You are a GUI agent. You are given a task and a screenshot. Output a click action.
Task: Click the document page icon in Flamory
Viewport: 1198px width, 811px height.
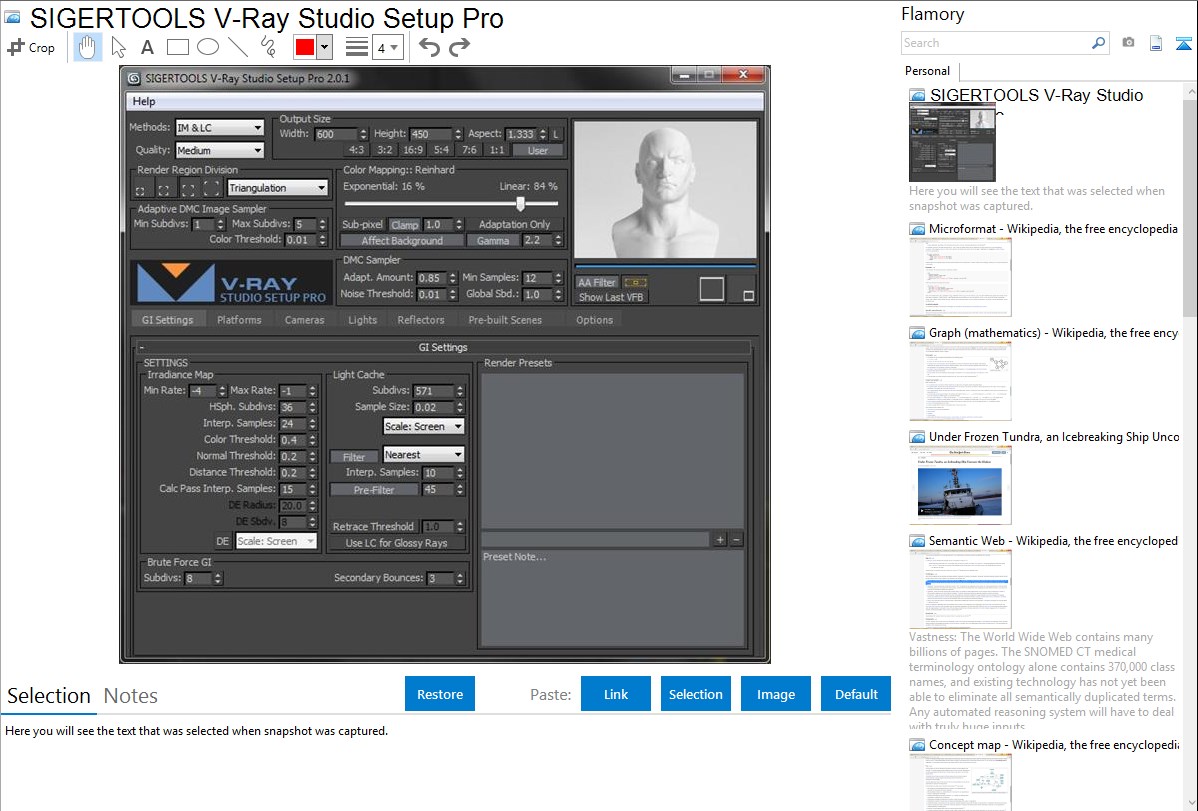click(1156, 43)
